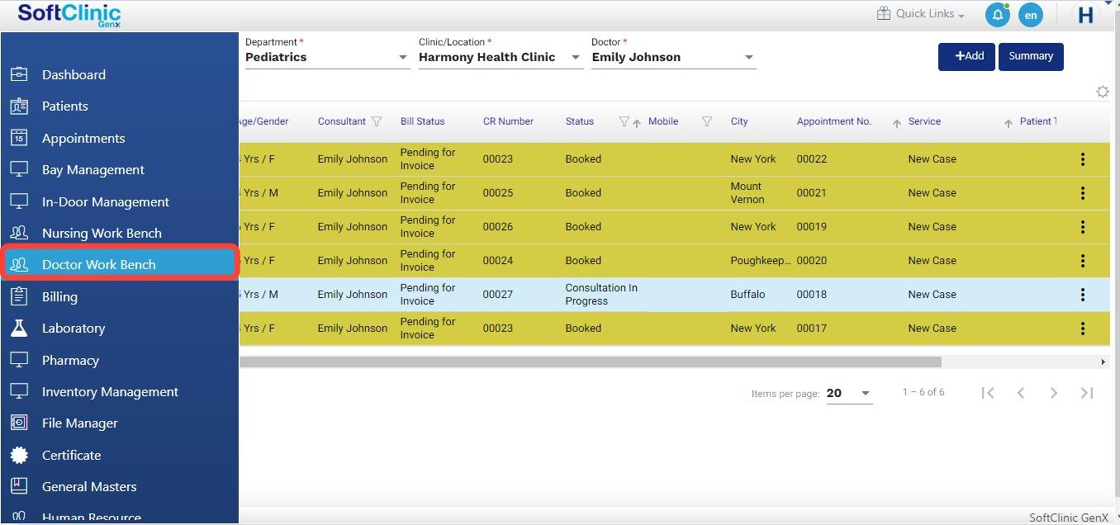1120x525 pixels.
Task: Click the +Add button
Action: (966, 57)
